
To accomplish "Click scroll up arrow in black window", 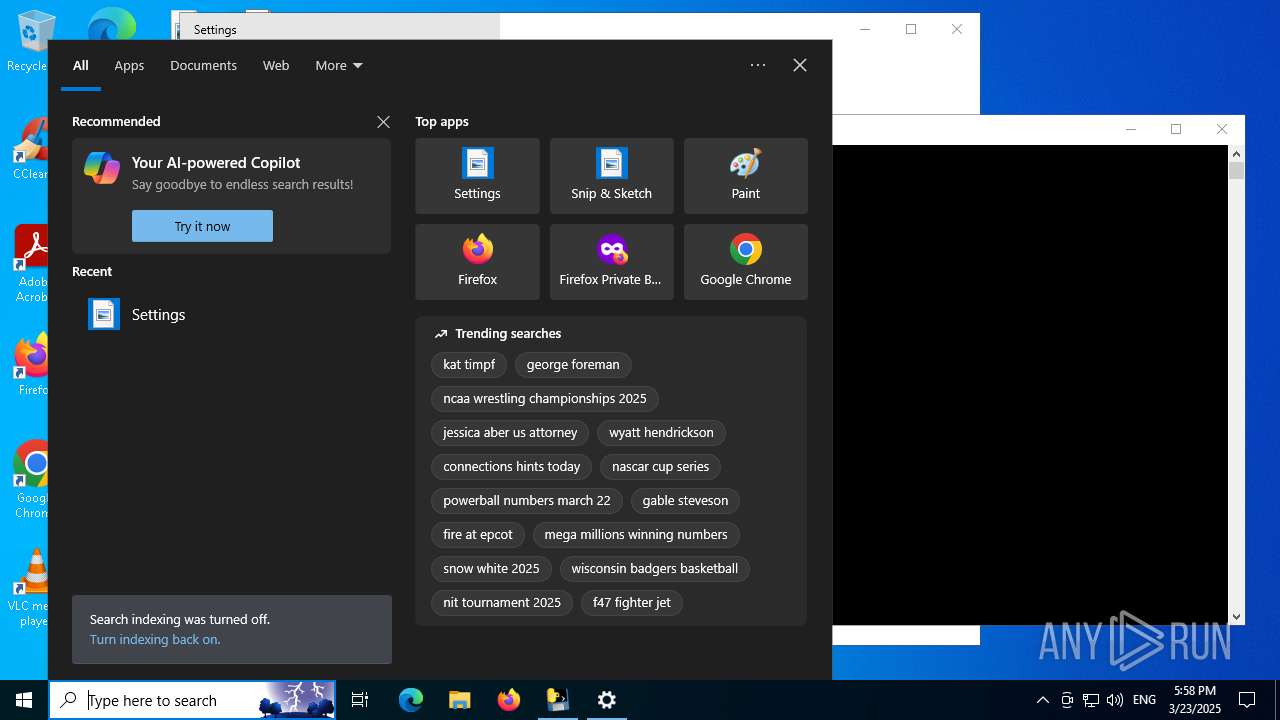I will (x=1237, y=154).
